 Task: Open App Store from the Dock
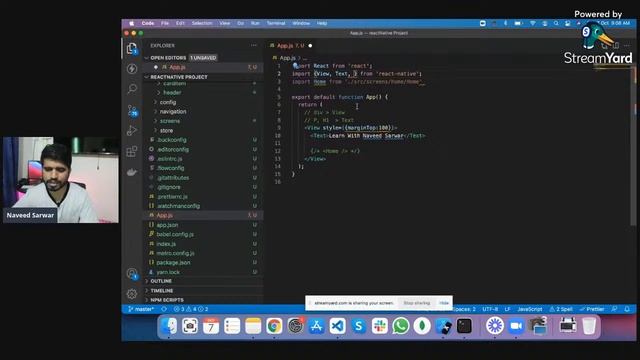(316, 326)
